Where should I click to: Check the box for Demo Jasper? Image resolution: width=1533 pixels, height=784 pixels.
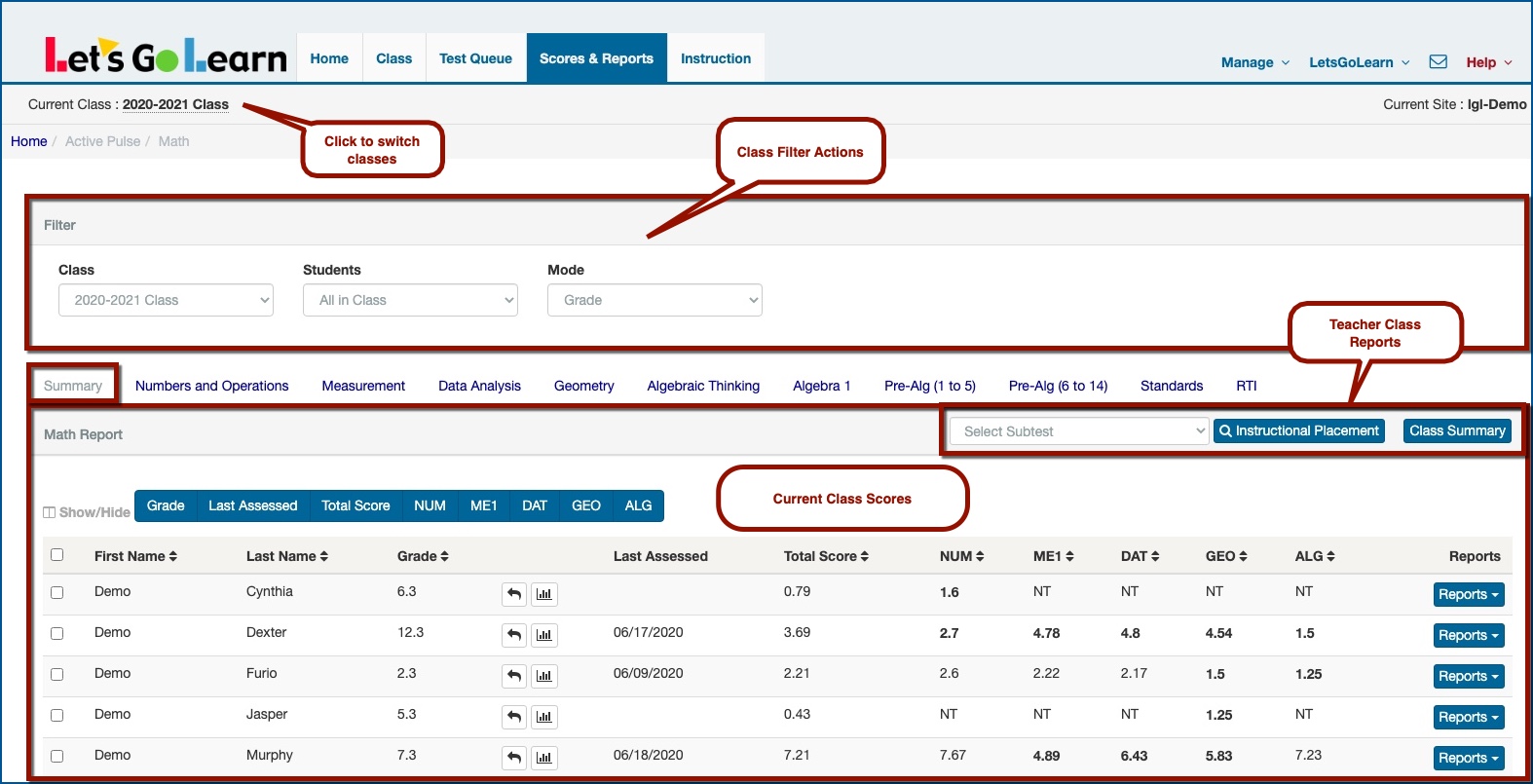[x=56, y=715]
